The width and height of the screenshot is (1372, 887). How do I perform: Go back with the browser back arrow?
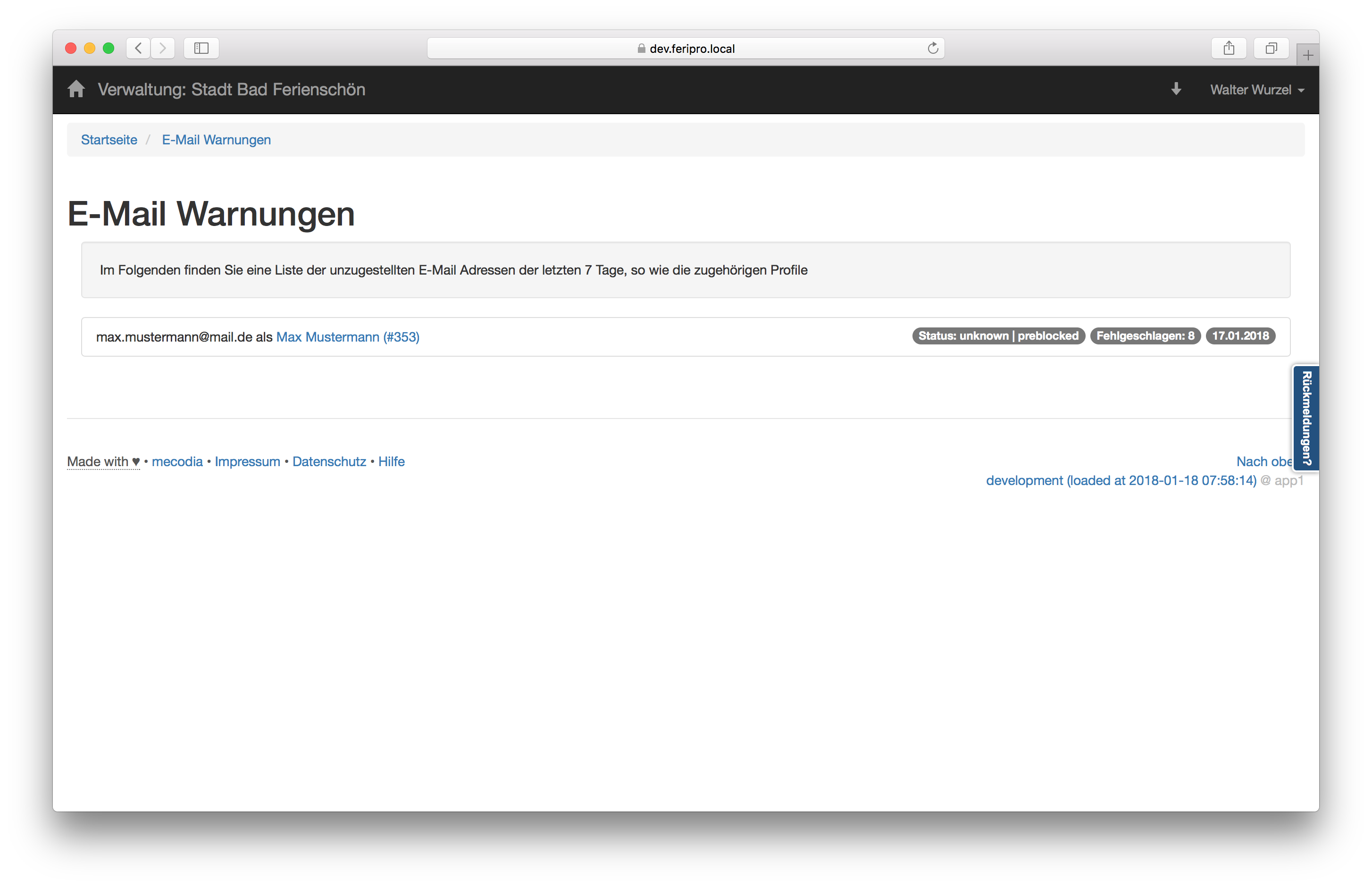click(138, 49)
